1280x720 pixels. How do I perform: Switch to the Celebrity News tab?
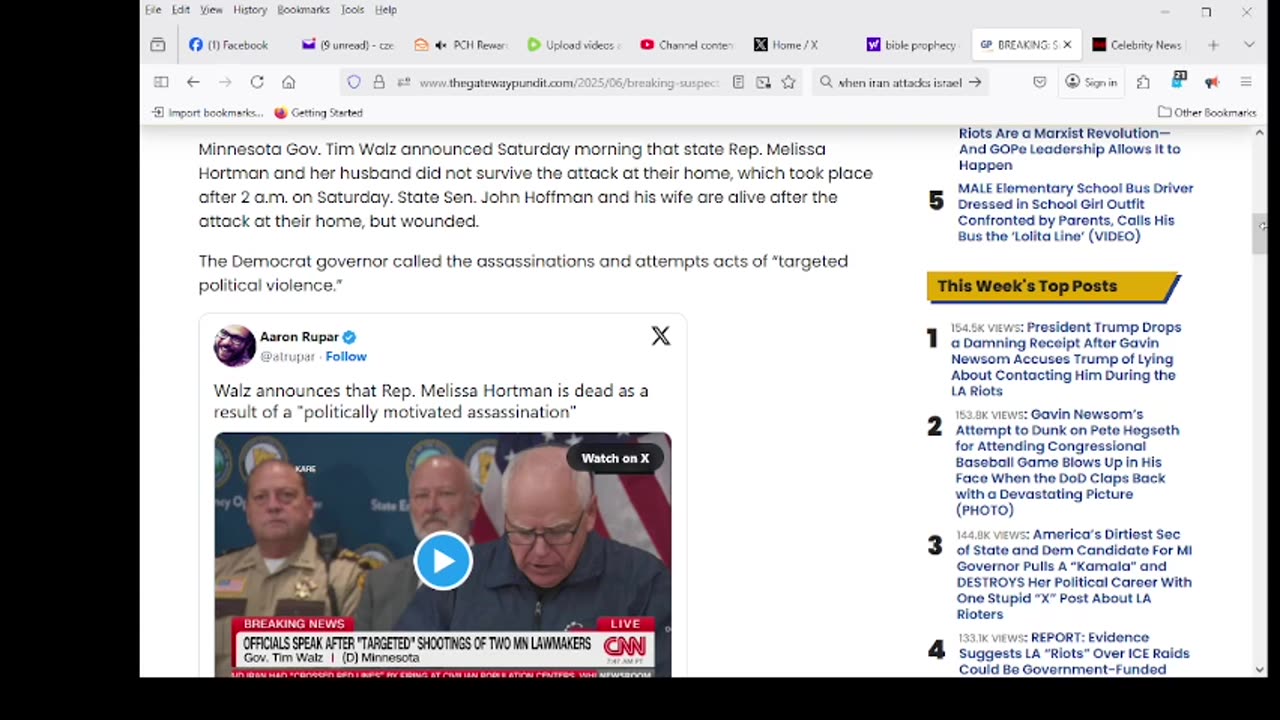coord(1138,45)
